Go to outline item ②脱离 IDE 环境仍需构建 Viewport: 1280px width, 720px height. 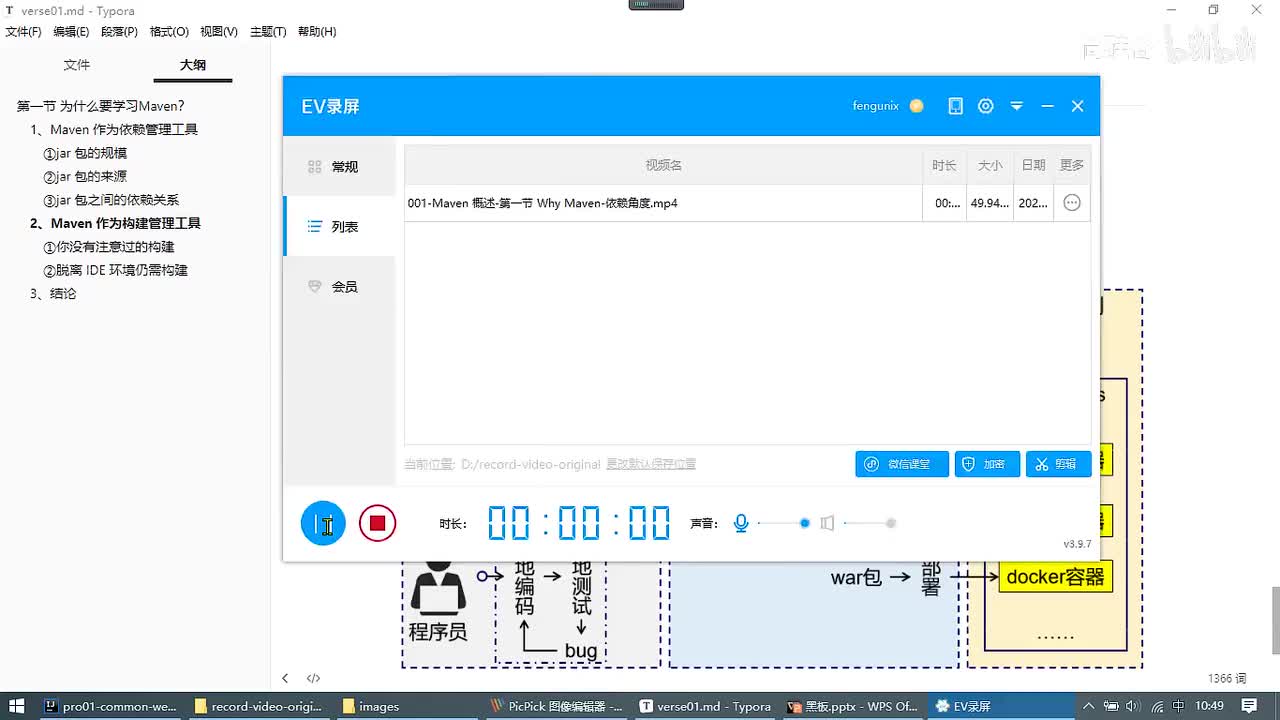point(115,270)
